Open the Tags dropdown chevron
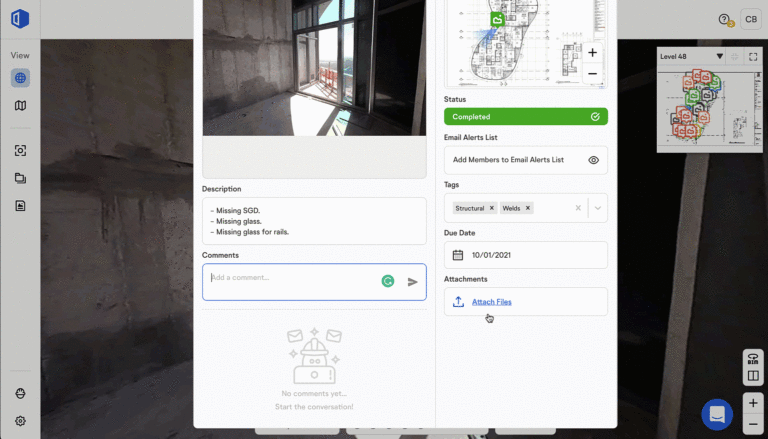768x439 pixels. click(x=597, y=208)
